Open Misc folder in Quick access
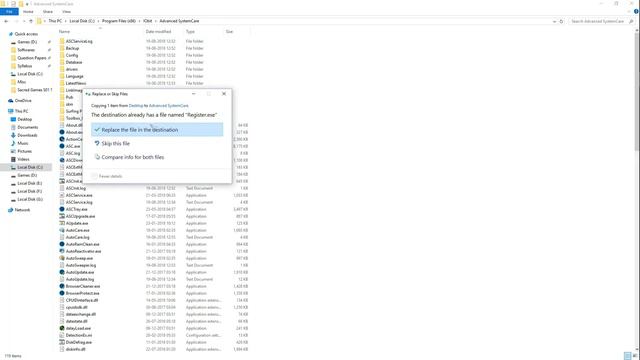 coord(21,82)
